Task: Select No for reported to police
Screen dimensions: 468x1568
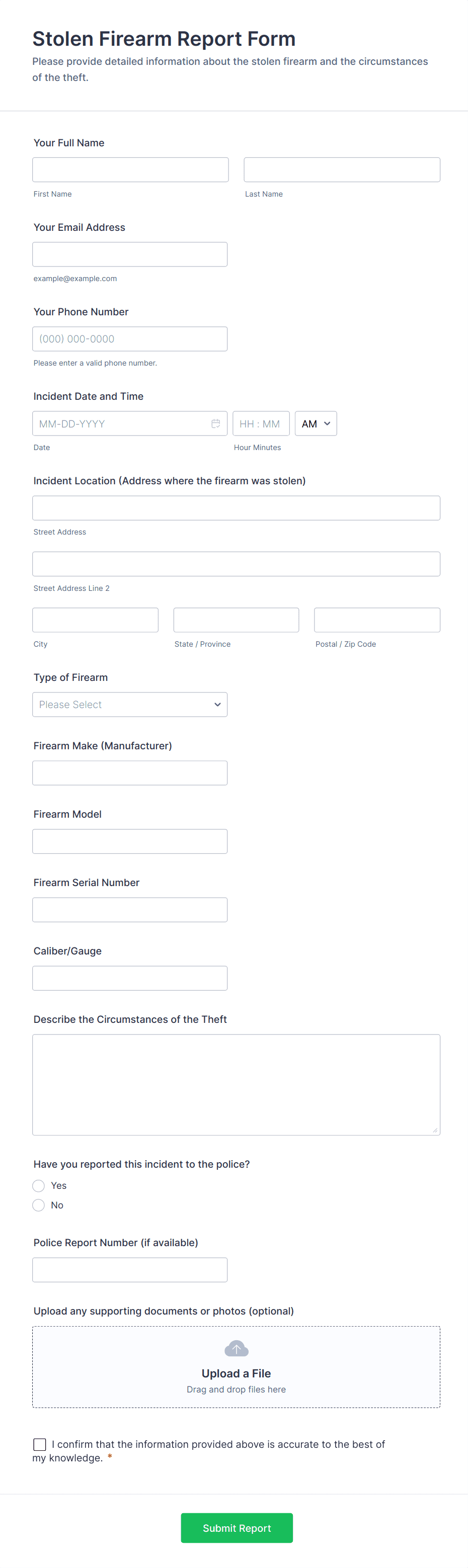Action: click(39, 1205)
